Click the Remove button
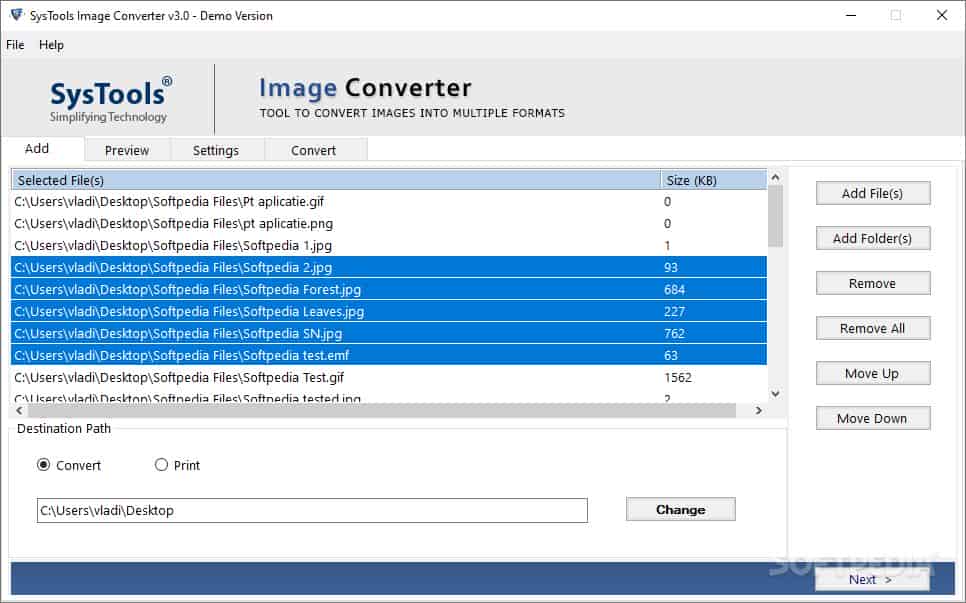Image resolution: width=966 pixels, height=603 pixels. 872,283
